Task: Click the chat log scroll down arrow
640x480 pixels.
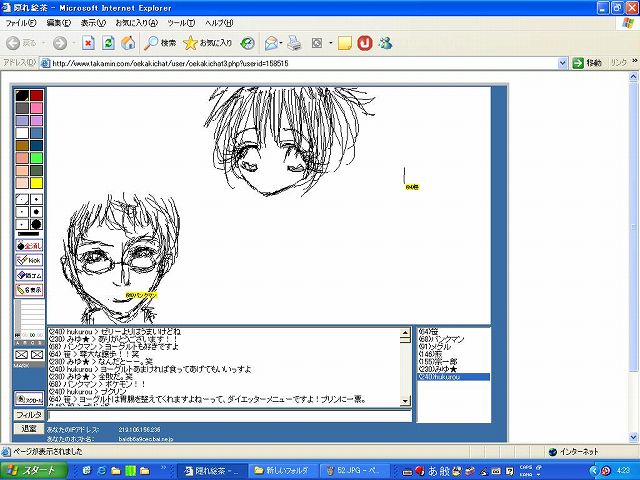Action: click(x=405, y=401)
